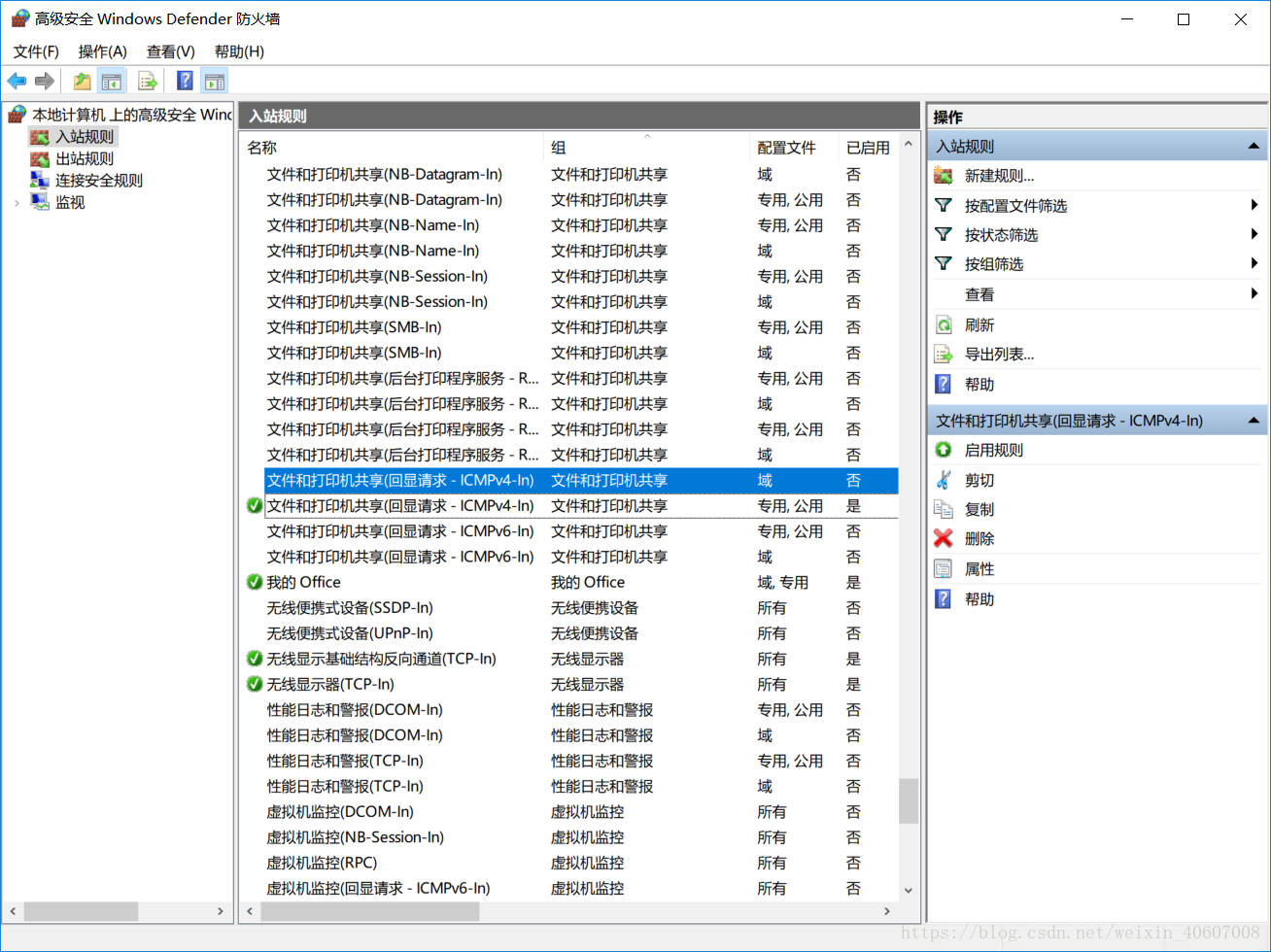Toggle the action pane toolbar icon
This screenshot has height=952, width=1271.
(215, 82)
